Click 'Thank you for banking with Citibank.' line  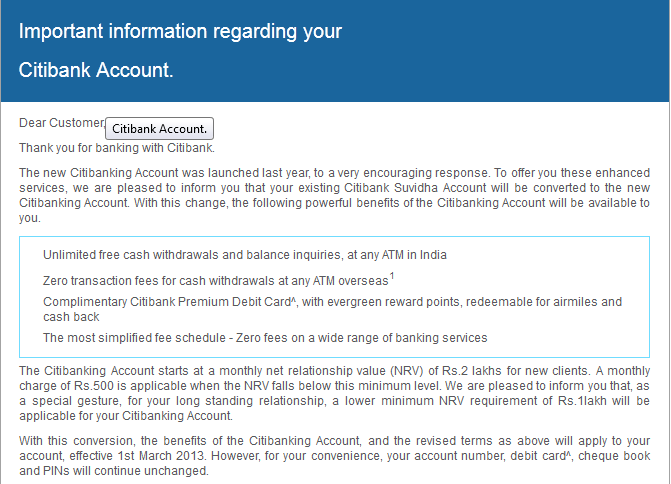click(x=117, y=148)
